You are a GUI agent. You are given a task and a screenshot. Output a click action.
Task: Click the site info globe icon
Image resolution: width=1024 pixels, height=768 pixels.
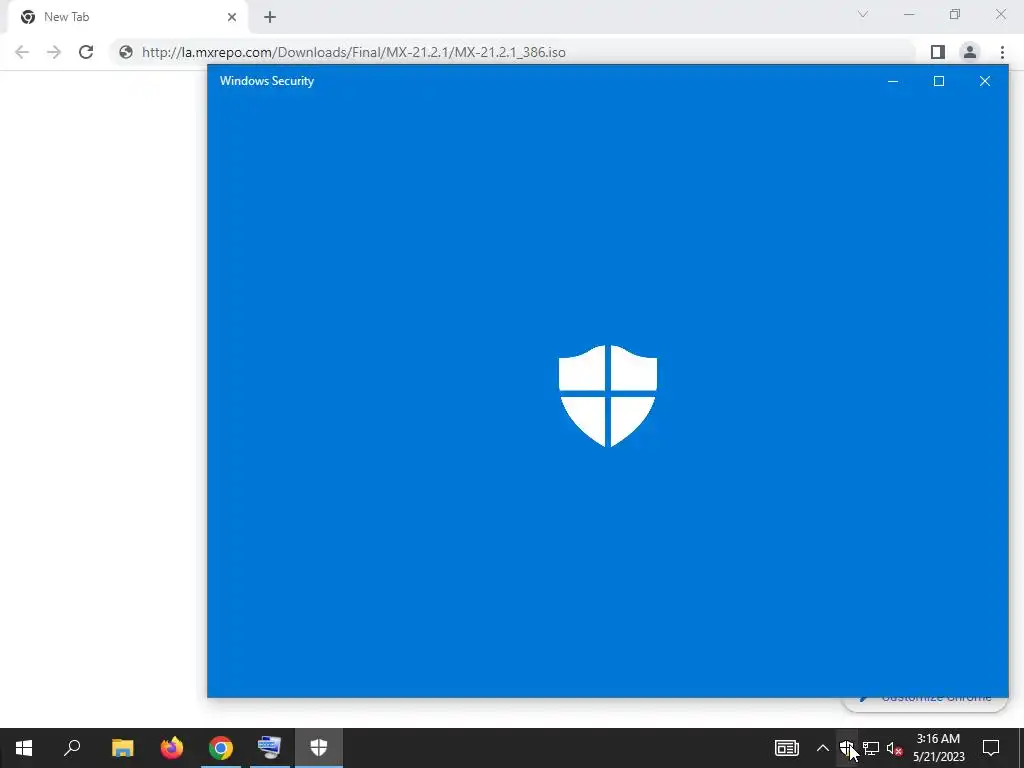pos(126,52)
